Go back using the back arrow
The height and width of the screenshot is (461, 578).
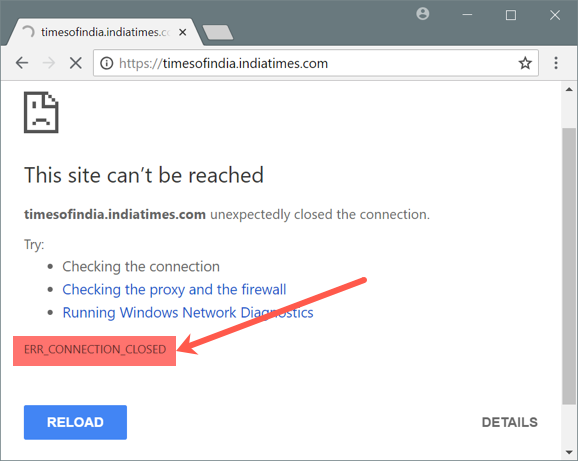pos(22,63)
